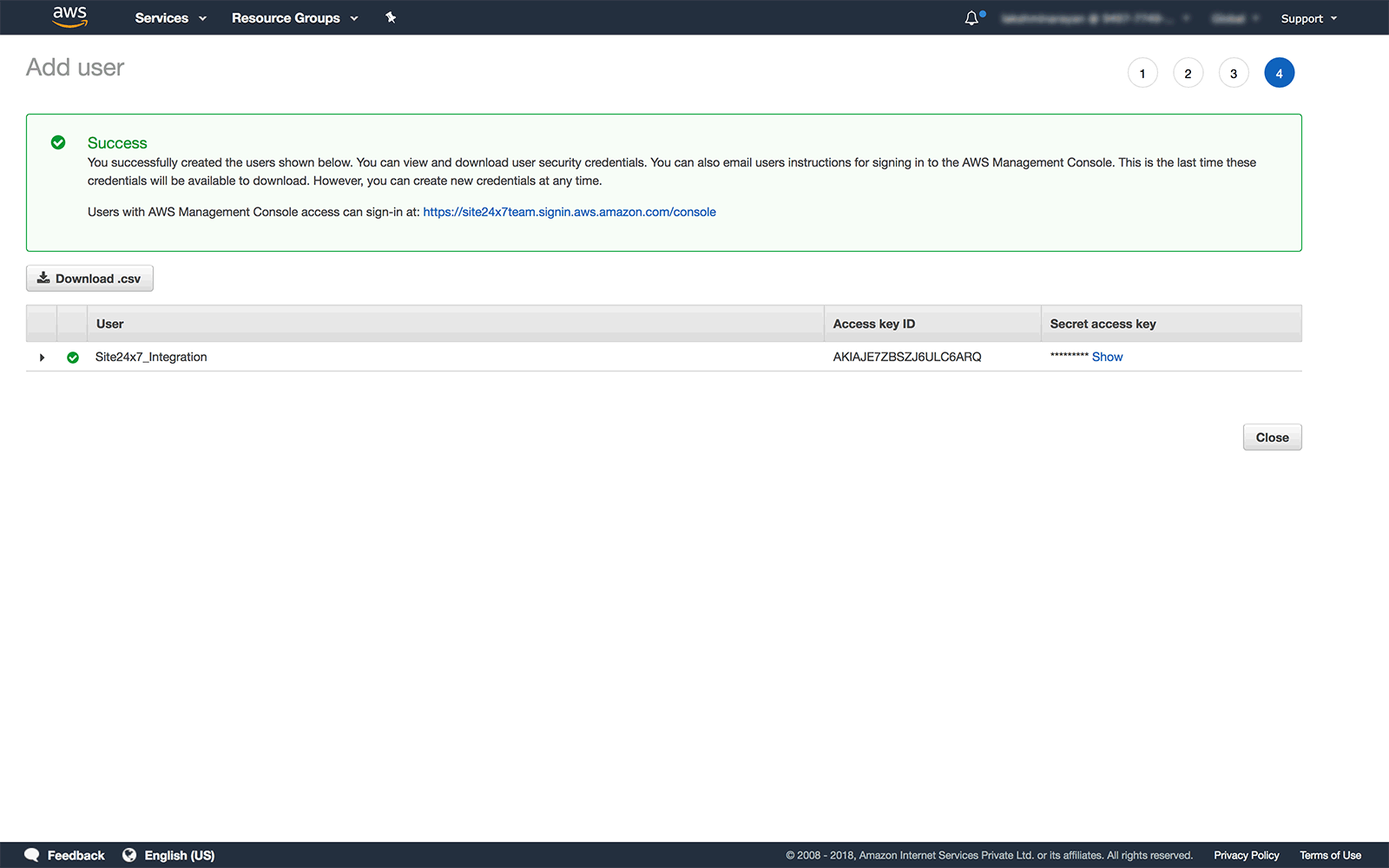Click the Feedback speech bubble icon

(32, 855)
